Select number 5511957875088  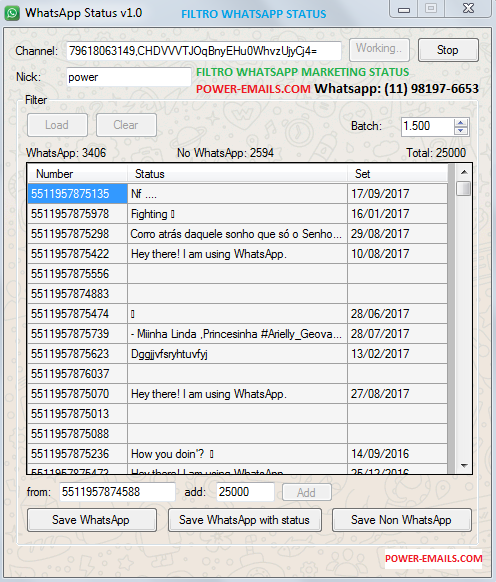click(78, 434)
